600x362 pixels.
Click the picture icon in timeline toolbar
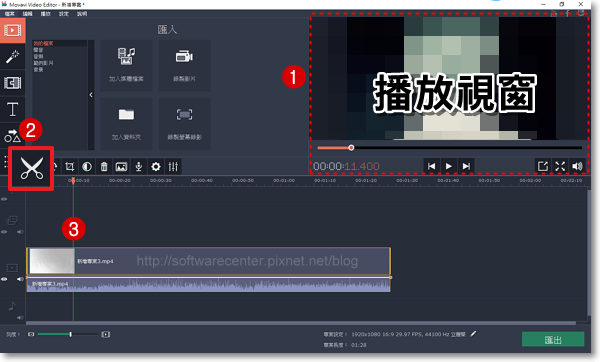(x=121, y=166)
